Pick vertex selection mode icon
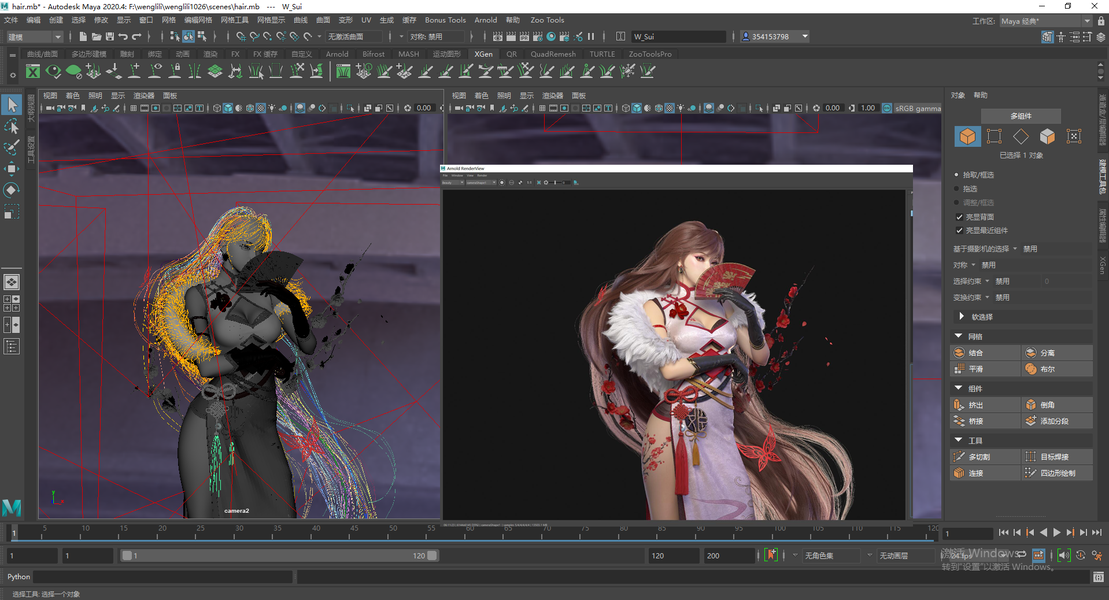 [994, 136]
